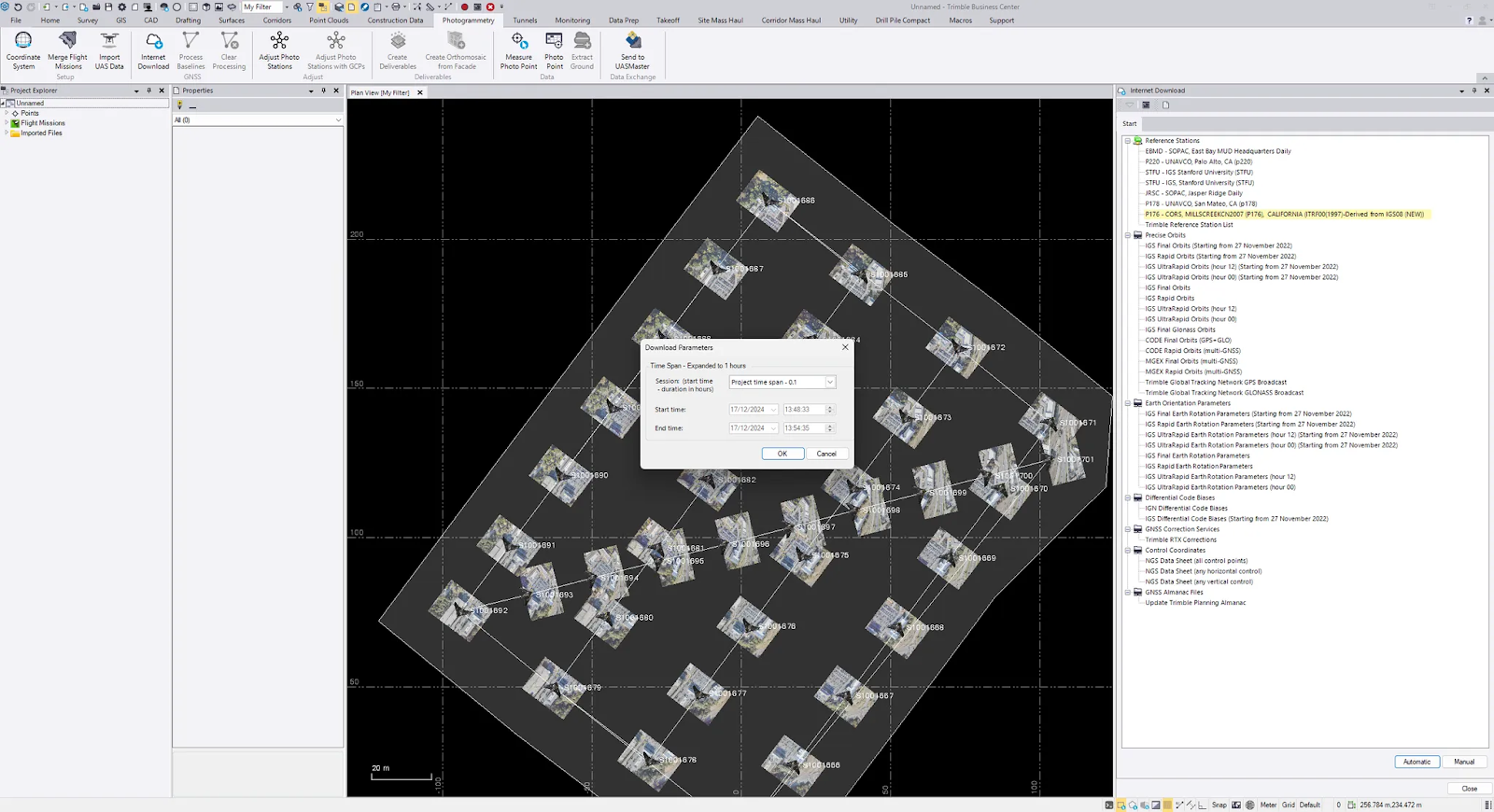Select Plan View [My Filter] tab
Image resolution: width=1494 pixels, height=812 pixels.
[x=380, y=92]
